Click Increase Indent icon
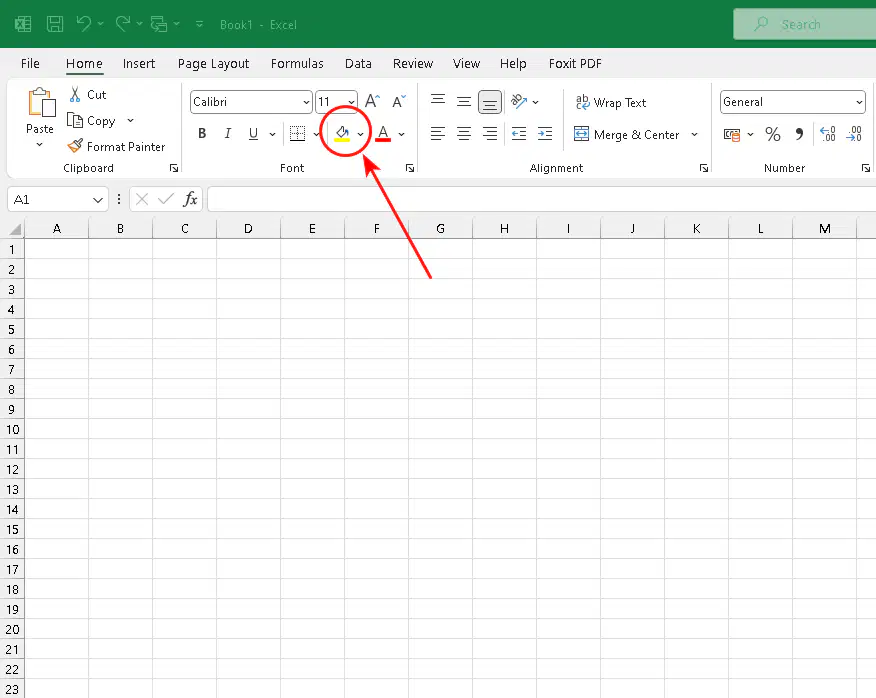 [545, 134]
